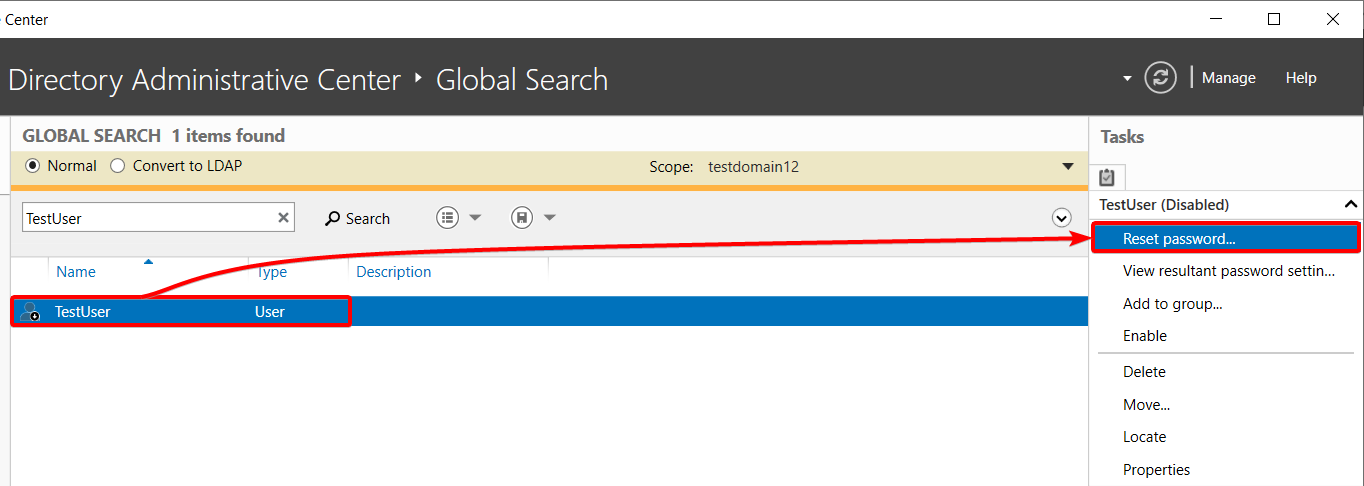Open Properties in the tasks pane
Screen dimensions: 1364x486
tap(1156, 470)
